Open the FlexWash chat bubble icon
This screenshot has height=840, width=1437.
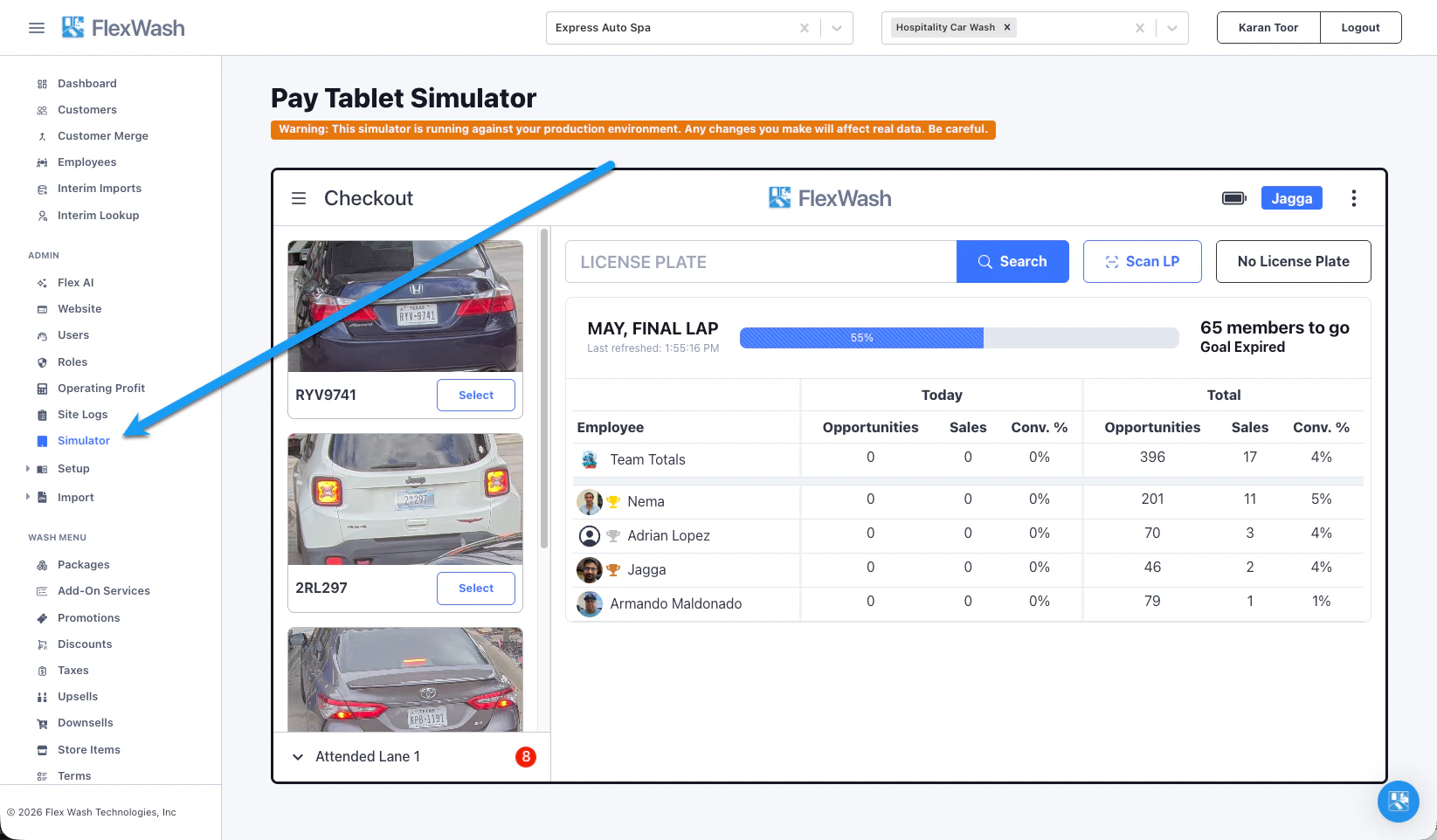tap(1399, 801)
